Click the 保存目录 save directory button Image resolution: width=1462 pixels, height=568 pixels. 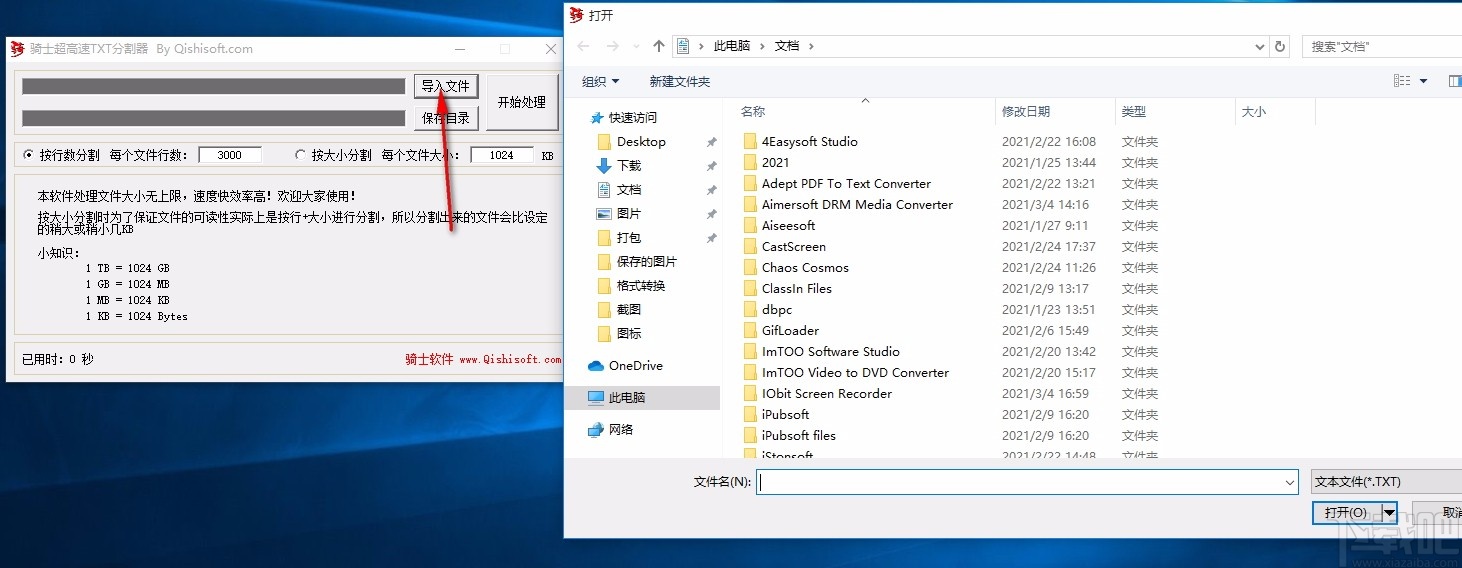pos(446,118)
